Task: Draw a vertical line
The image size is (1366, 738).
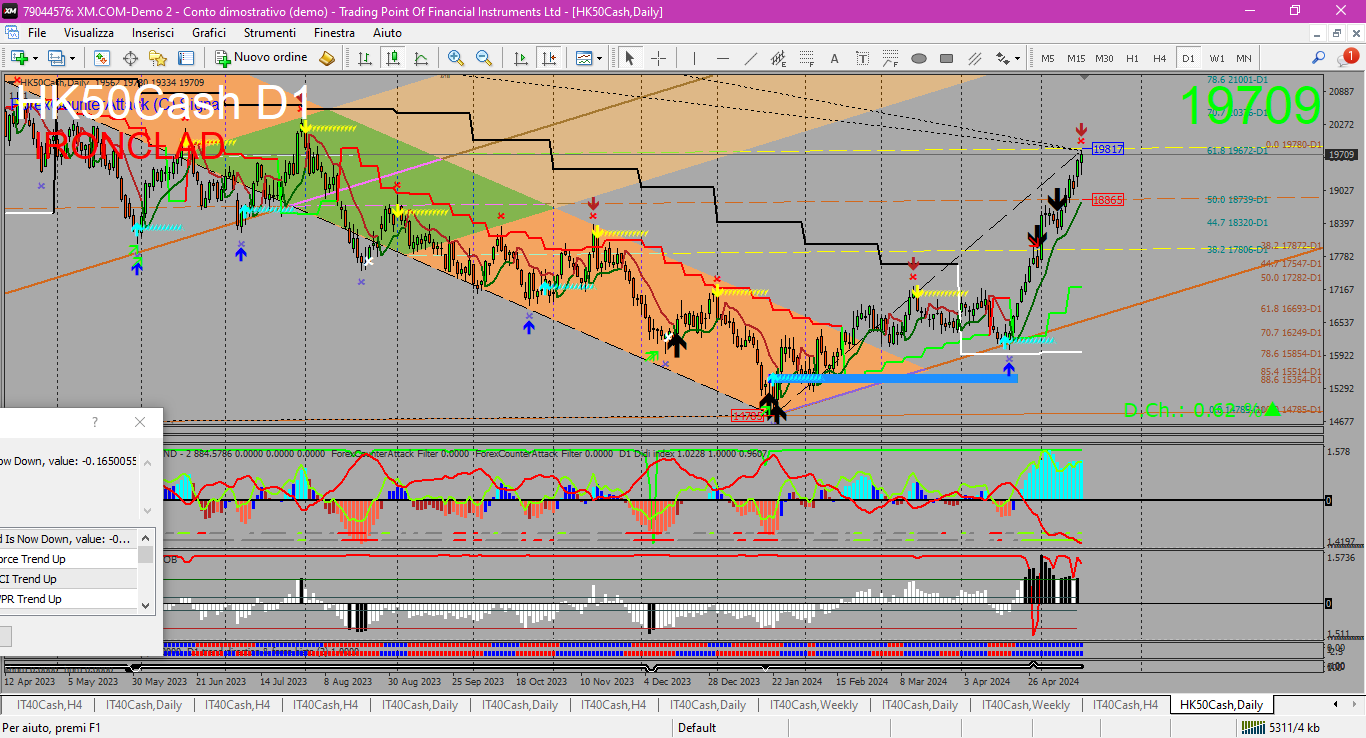Action: [694, 58]
